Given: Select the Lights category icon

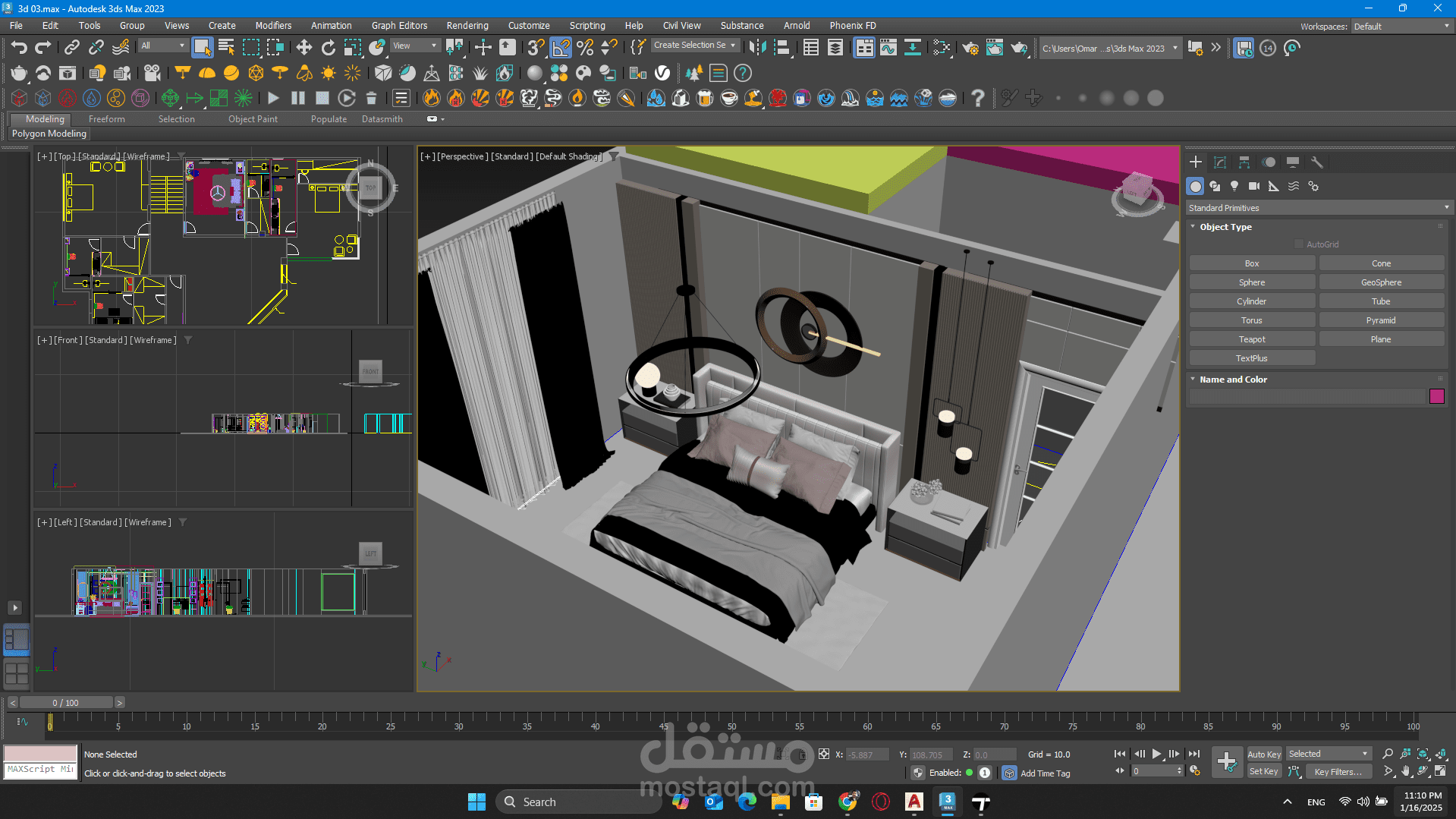Looking at the screenshot, I should pos(1234,186).
